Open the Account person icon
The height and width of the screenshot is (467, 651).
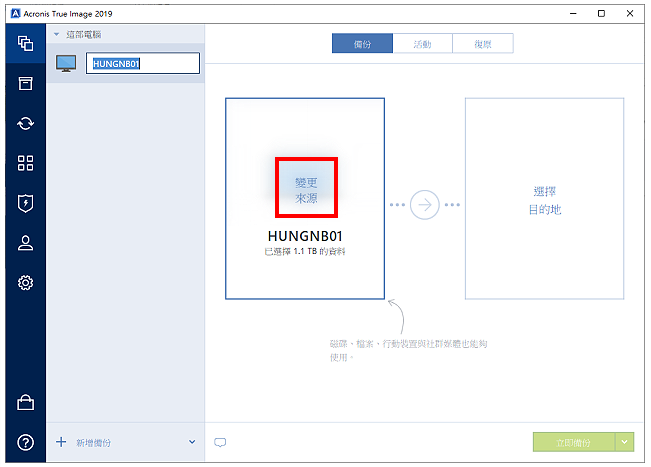(25, 243)
